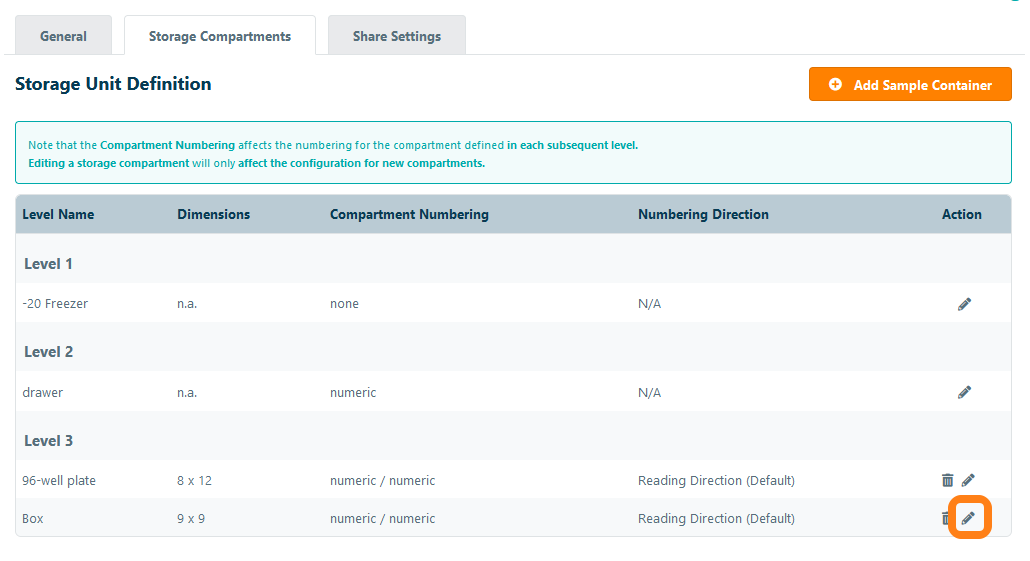Switch to the General tab
1030x561 pixels.
pos(63,36)
